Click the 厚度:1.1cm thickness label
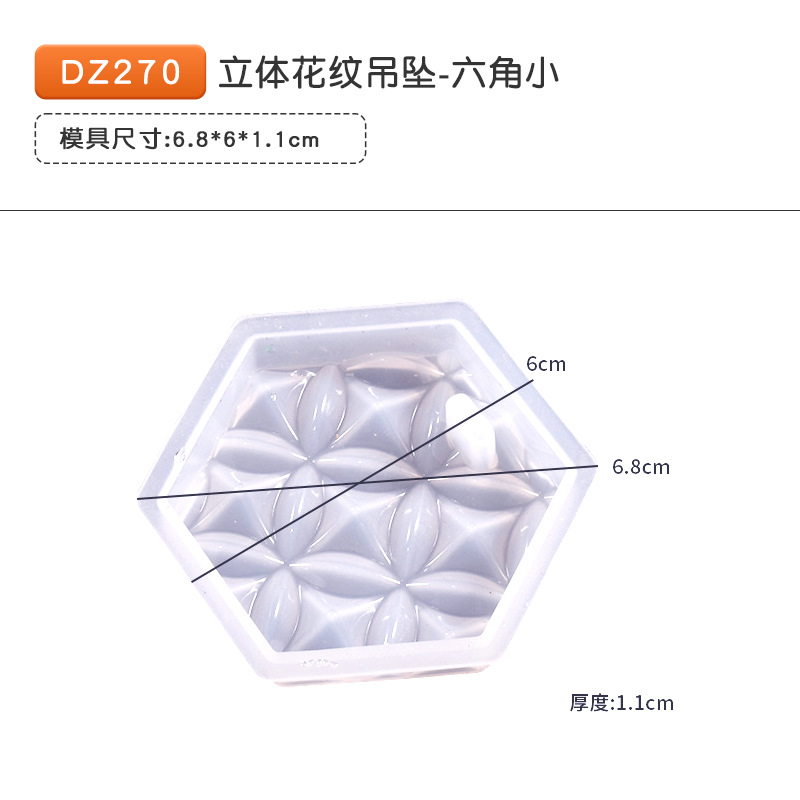 coord(622,703)
